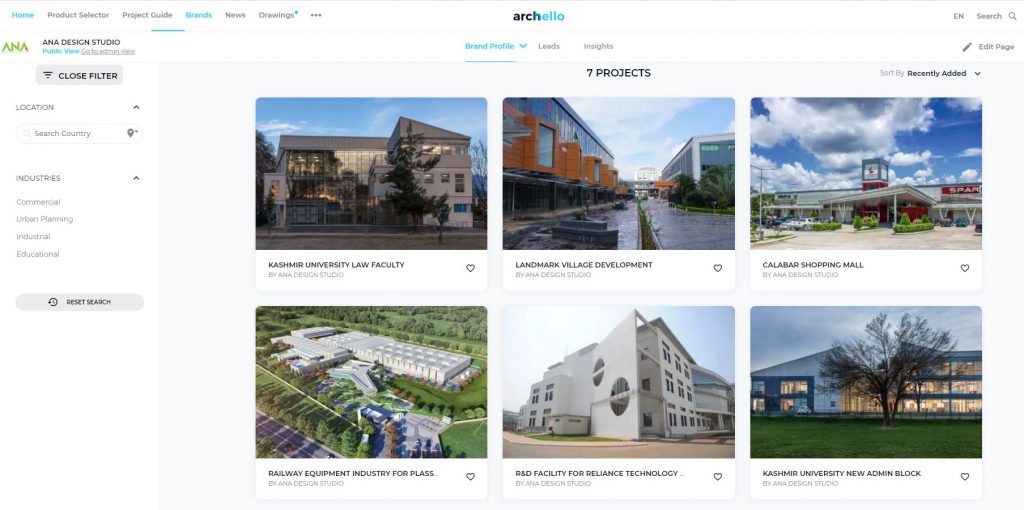
Task: Click the ANA brand logo
Action: coord(15,47)
